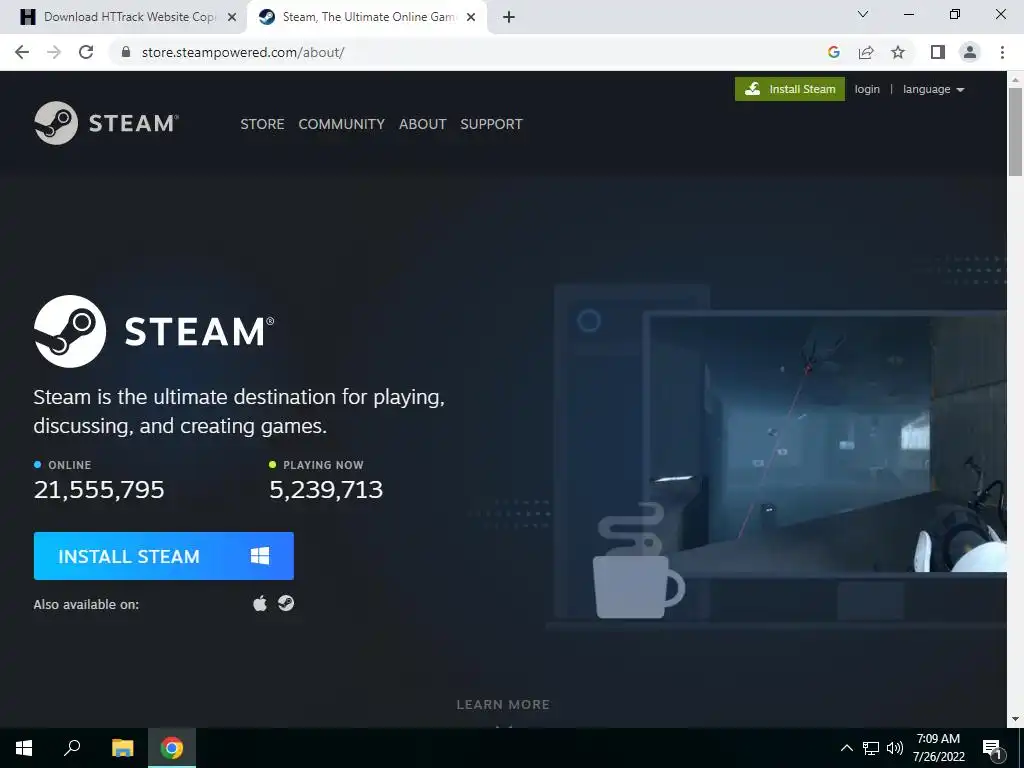Open Windows taskbar search

[72, 748]
